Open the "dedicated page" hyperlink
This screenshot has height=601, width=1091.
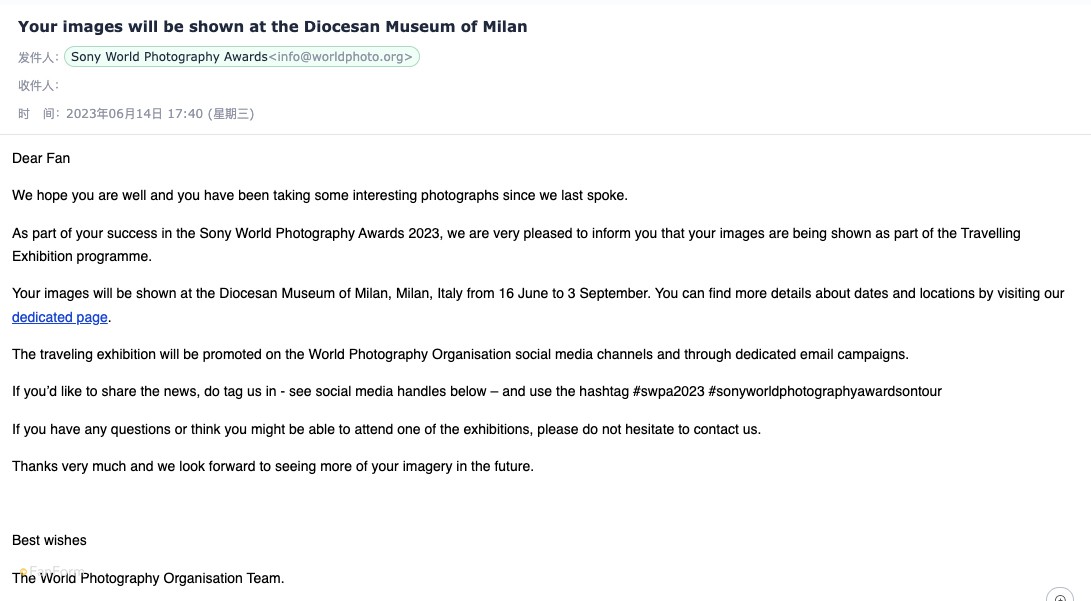(59, 317)
